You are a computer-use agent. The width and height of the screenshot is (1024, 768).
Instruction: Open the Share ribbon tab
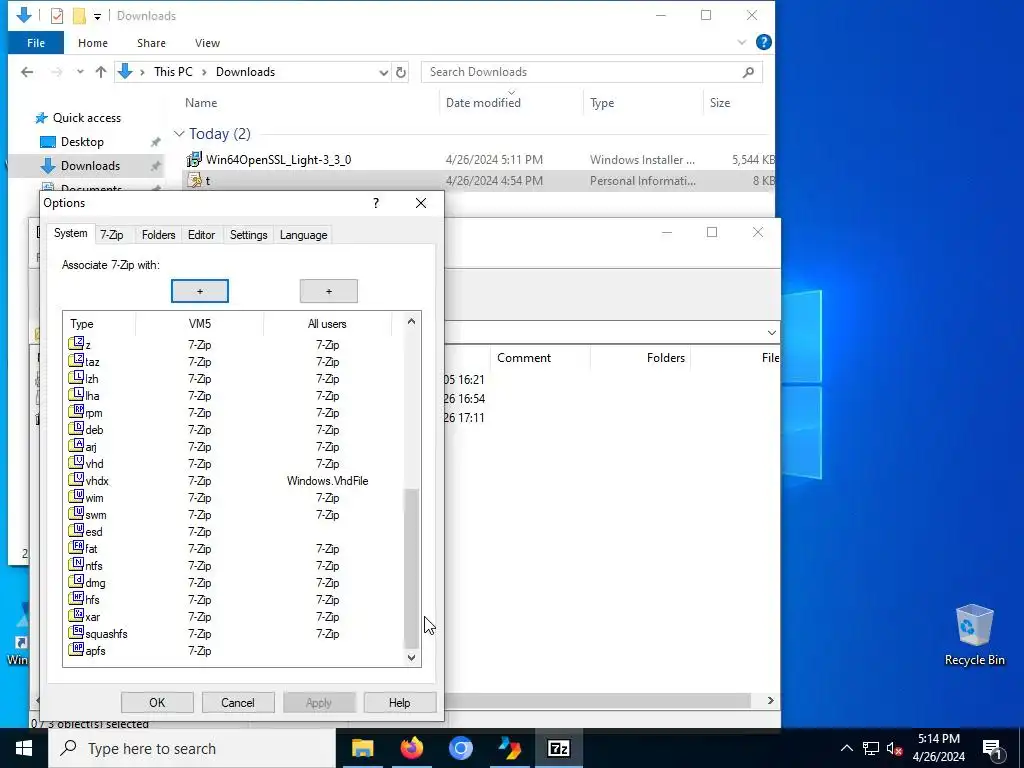click(151, 43)
